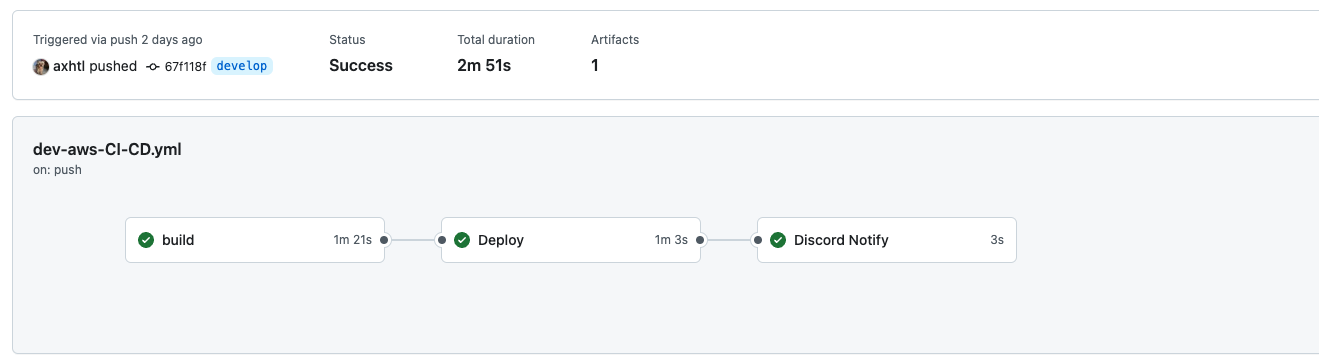The width and height of the screenshot is (1319, 361).
Task: Click the success check icon on Discord Notify
Action: click(x=778, y=240)
